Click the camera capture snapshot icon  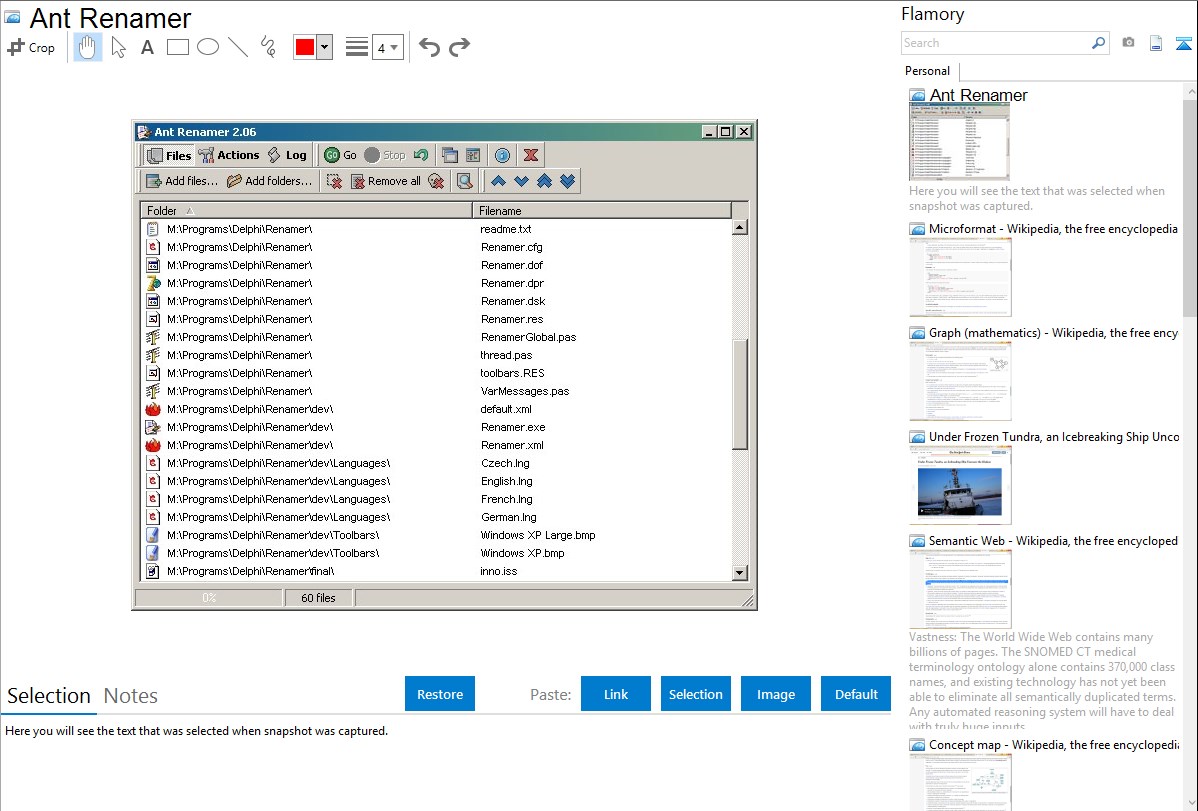pos(1128,43)
